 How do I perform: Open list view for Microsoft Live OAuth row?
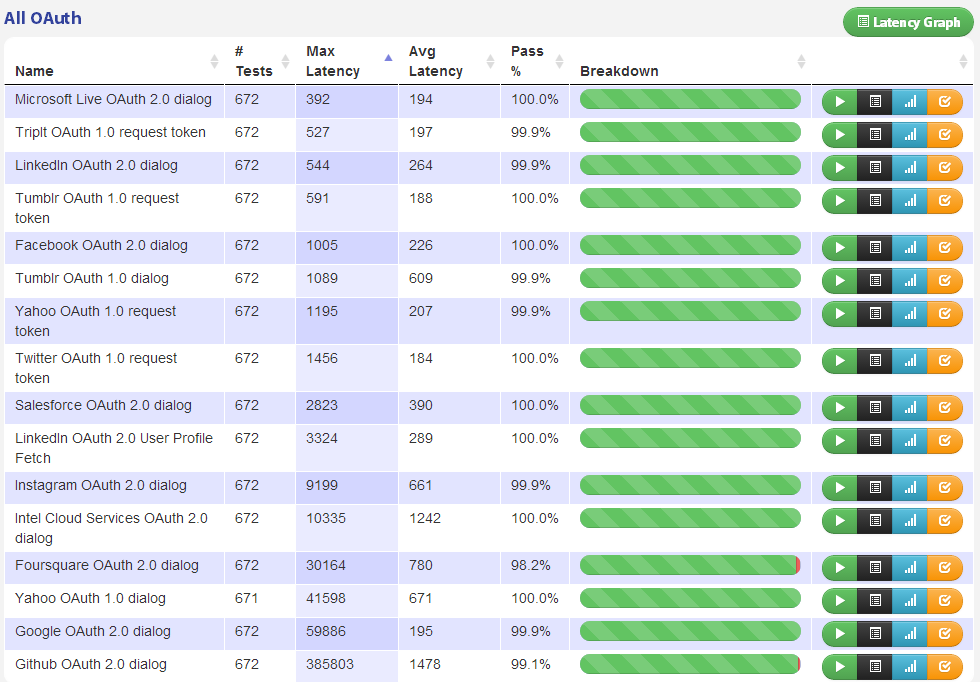pos(875,102)
